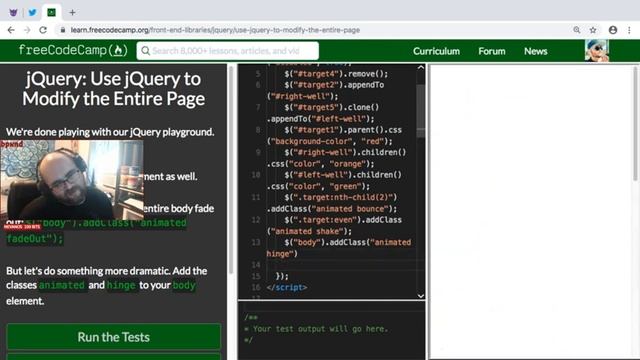Open the News nav link
Viewport: 640px width, 360px height.
click(536, 51)
